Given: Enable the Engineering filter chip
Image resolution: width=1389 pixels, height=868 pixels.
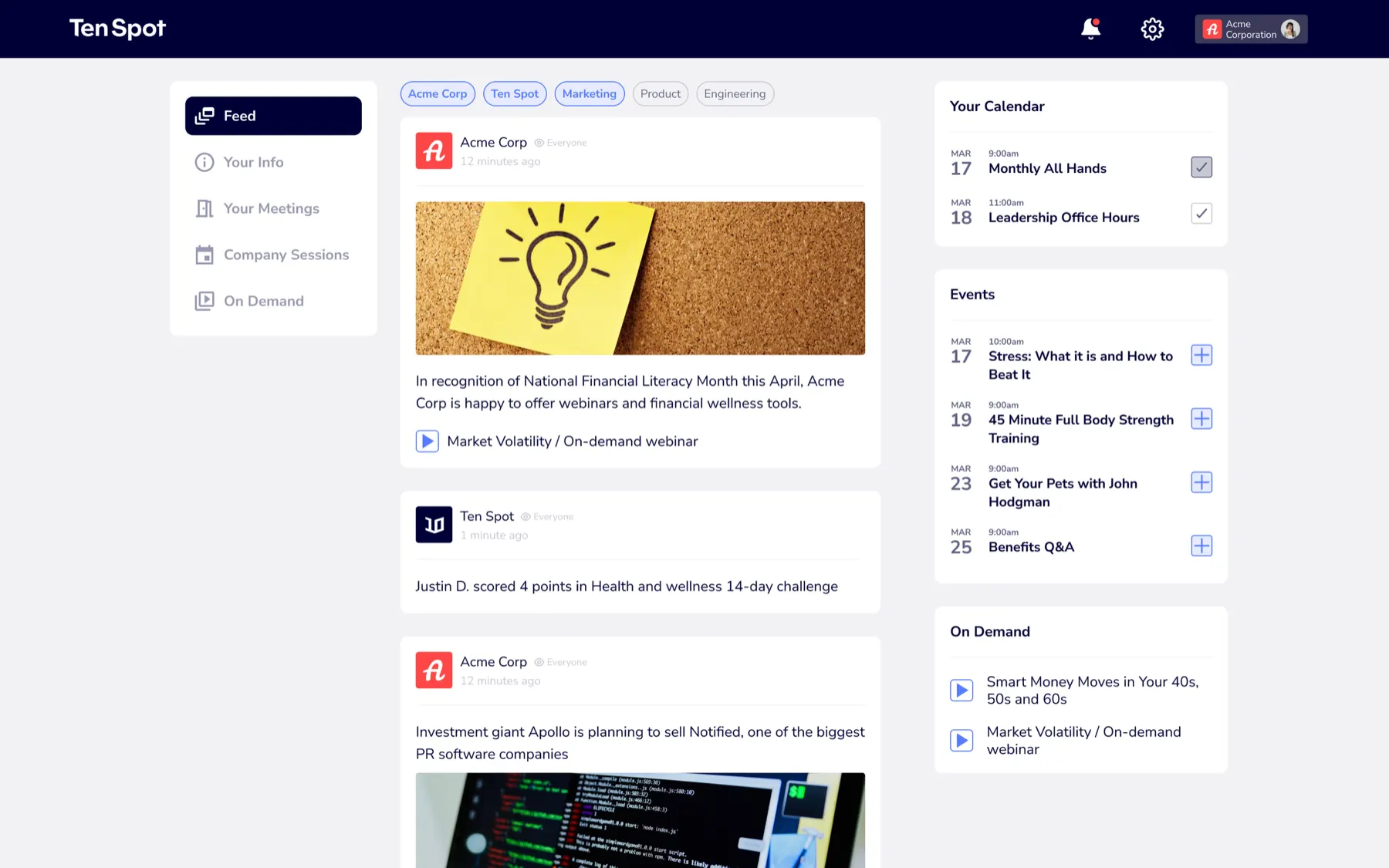Looking at the screenshot, I should click(x=735, y=93).
